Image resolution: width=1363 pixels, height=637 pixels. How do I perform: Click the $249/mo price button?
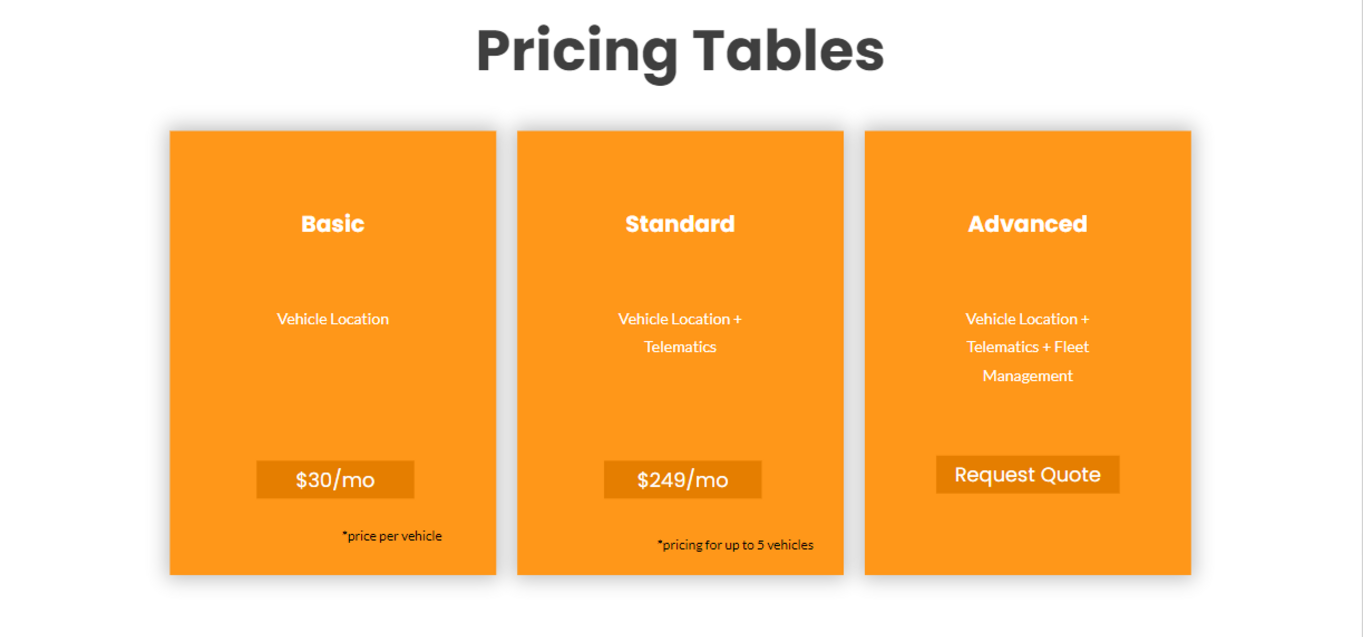tap(682, 480)
